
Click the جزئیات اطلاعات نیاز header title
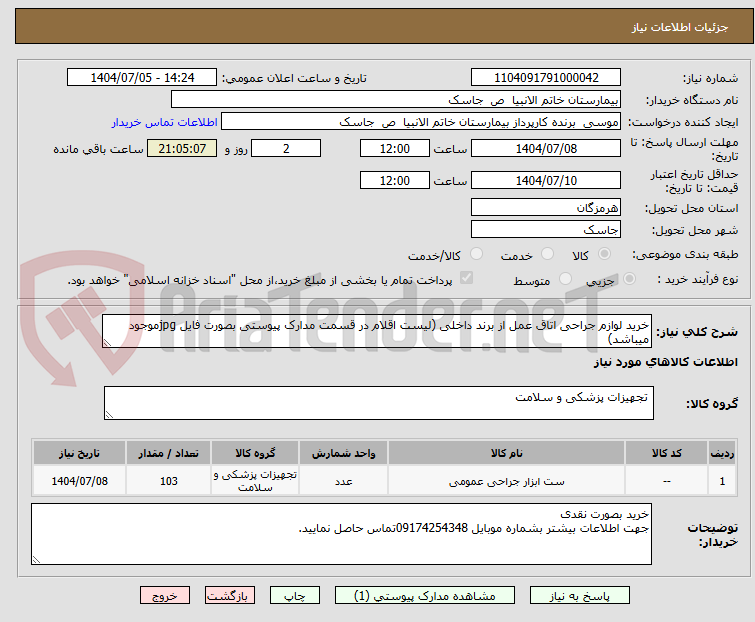coord(680,27)
